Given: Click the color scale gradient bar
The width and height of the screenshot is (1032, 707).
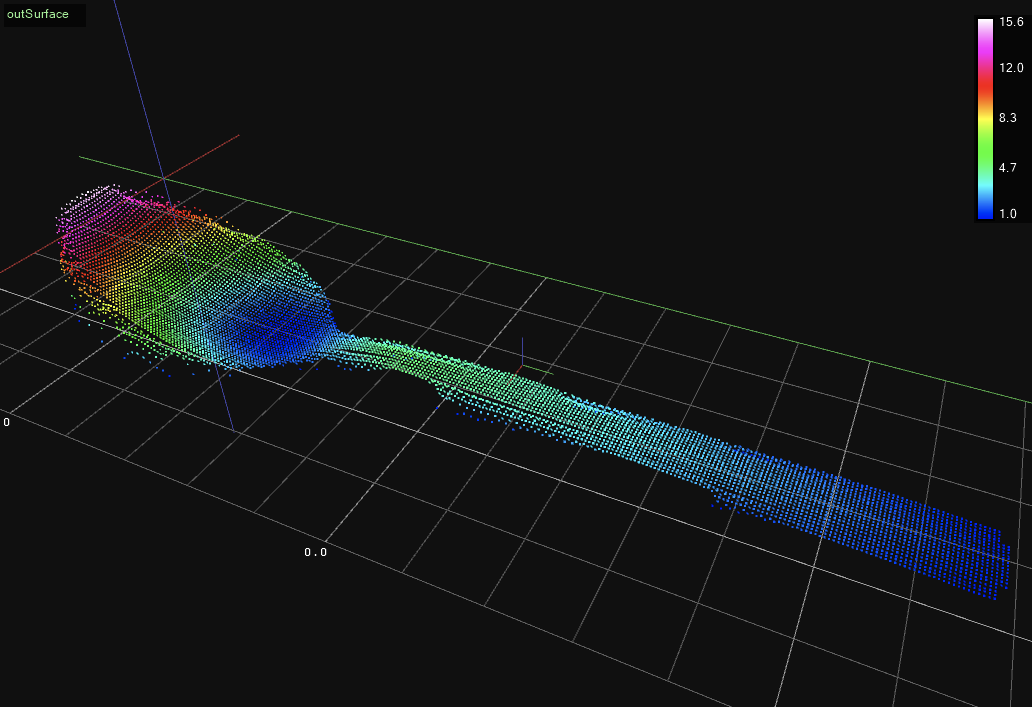Looking at the screenshot, I should click(985, 118).
